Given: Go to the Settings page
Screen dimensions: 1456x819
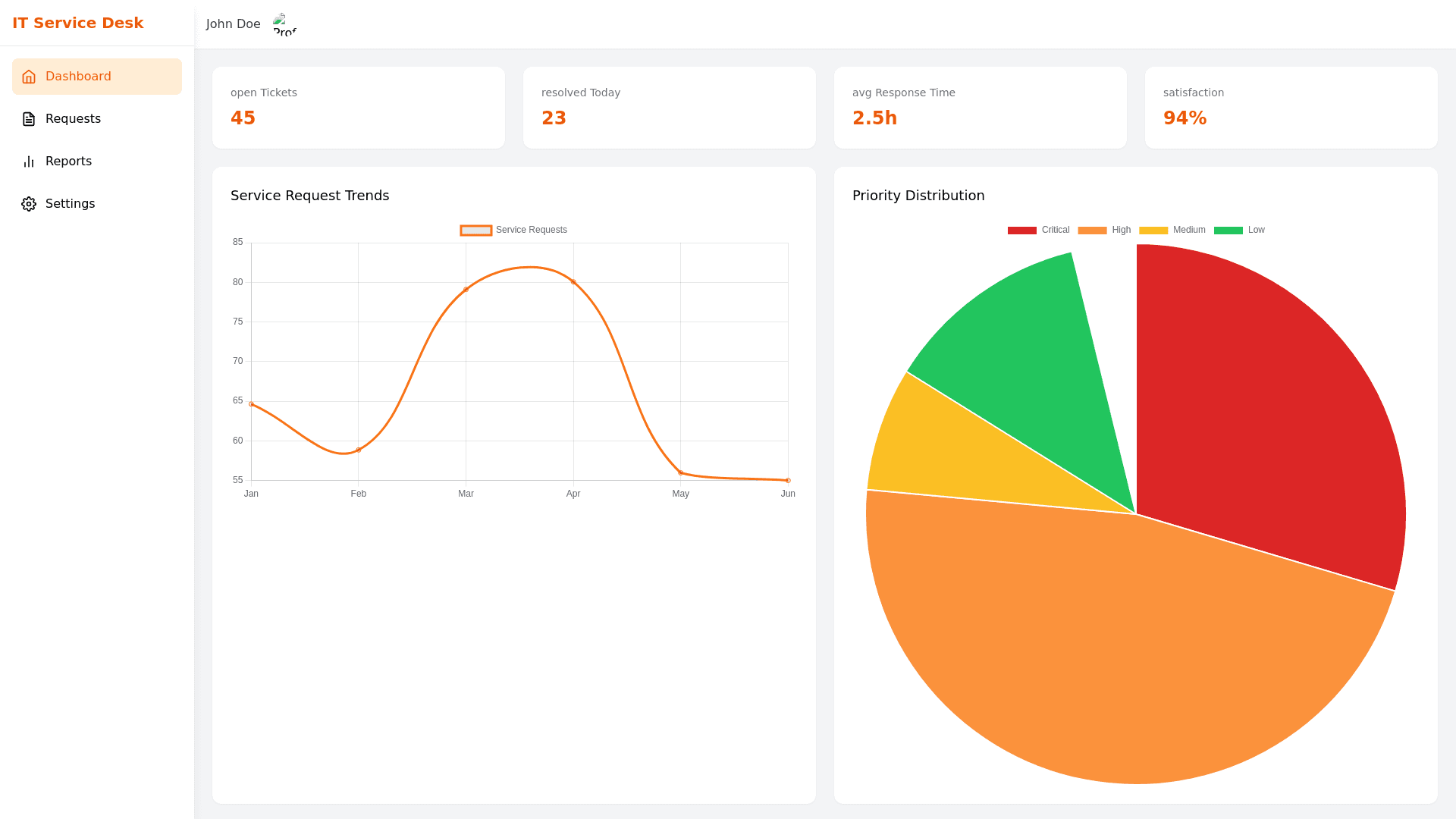Looking at the screenshot, I should (70, 204).
